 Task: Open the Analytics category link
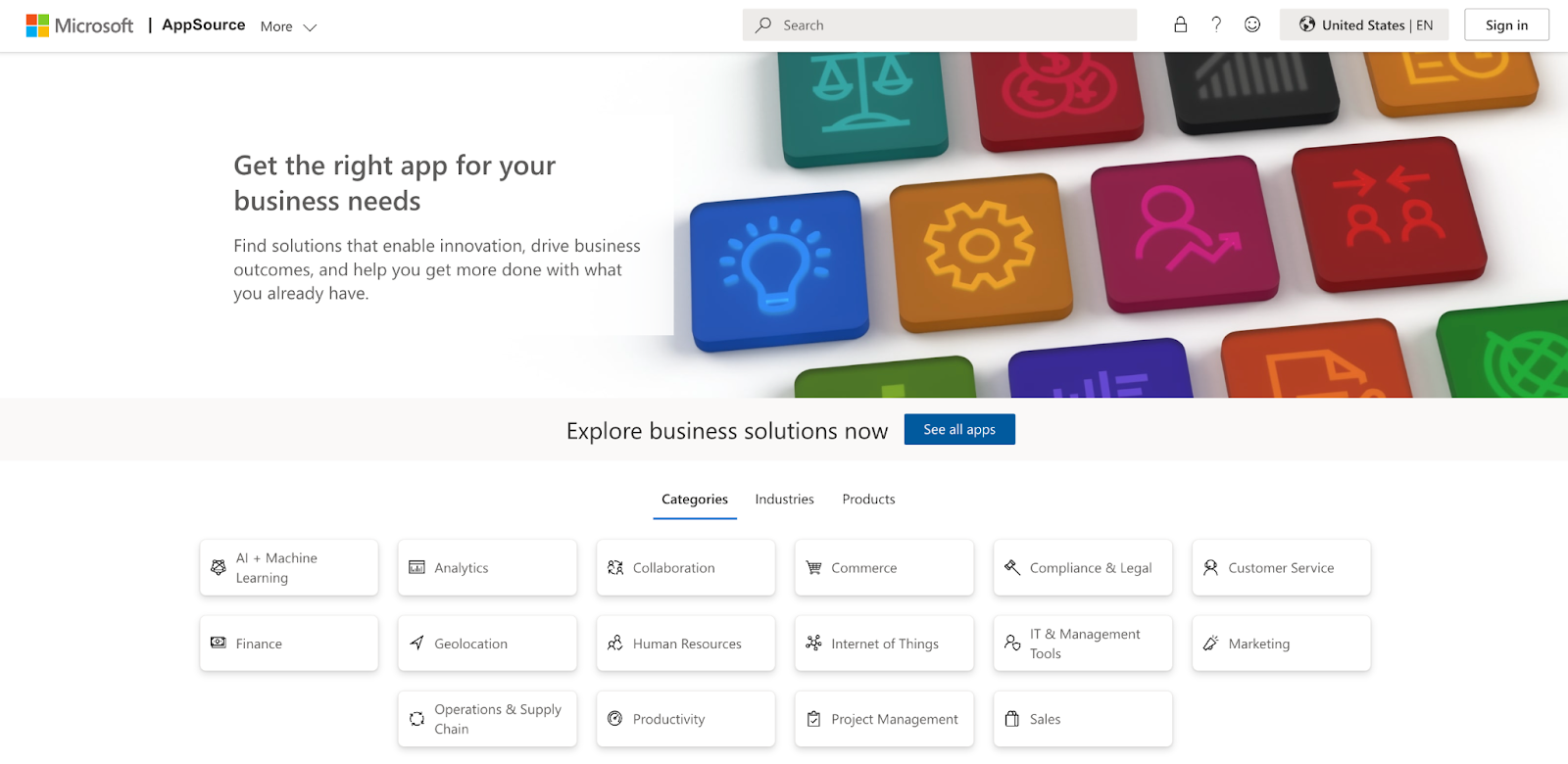(x=487, y=567)
